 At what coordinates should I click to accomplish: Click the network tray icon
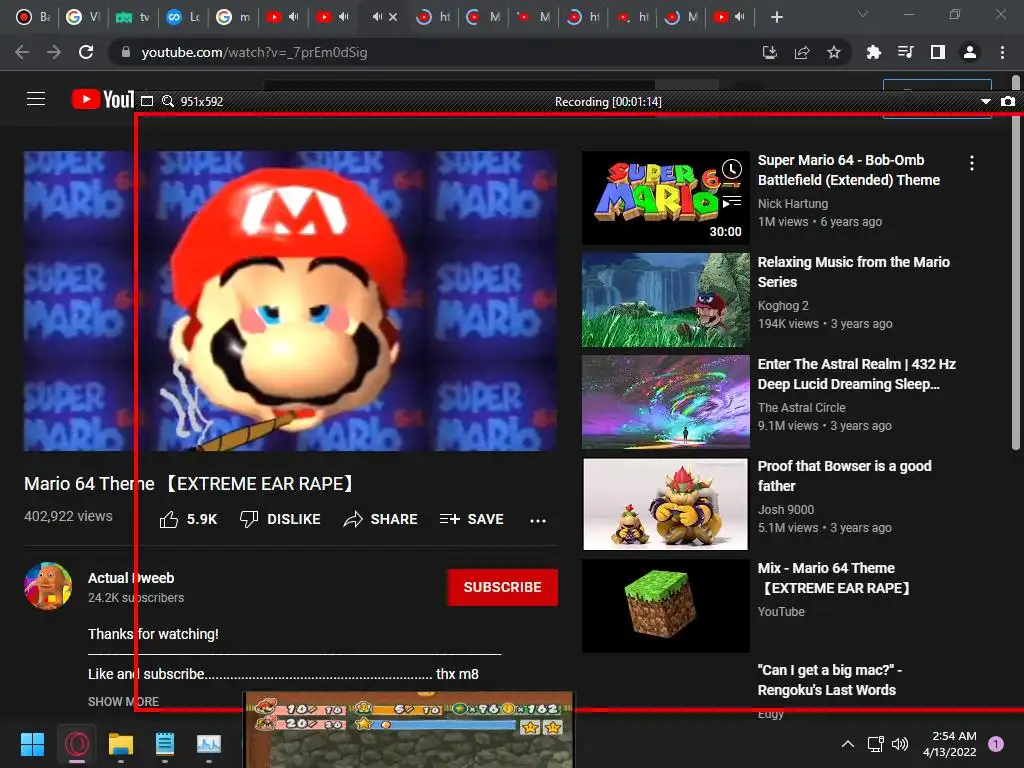pyautogui.click(x=875, y=744)
